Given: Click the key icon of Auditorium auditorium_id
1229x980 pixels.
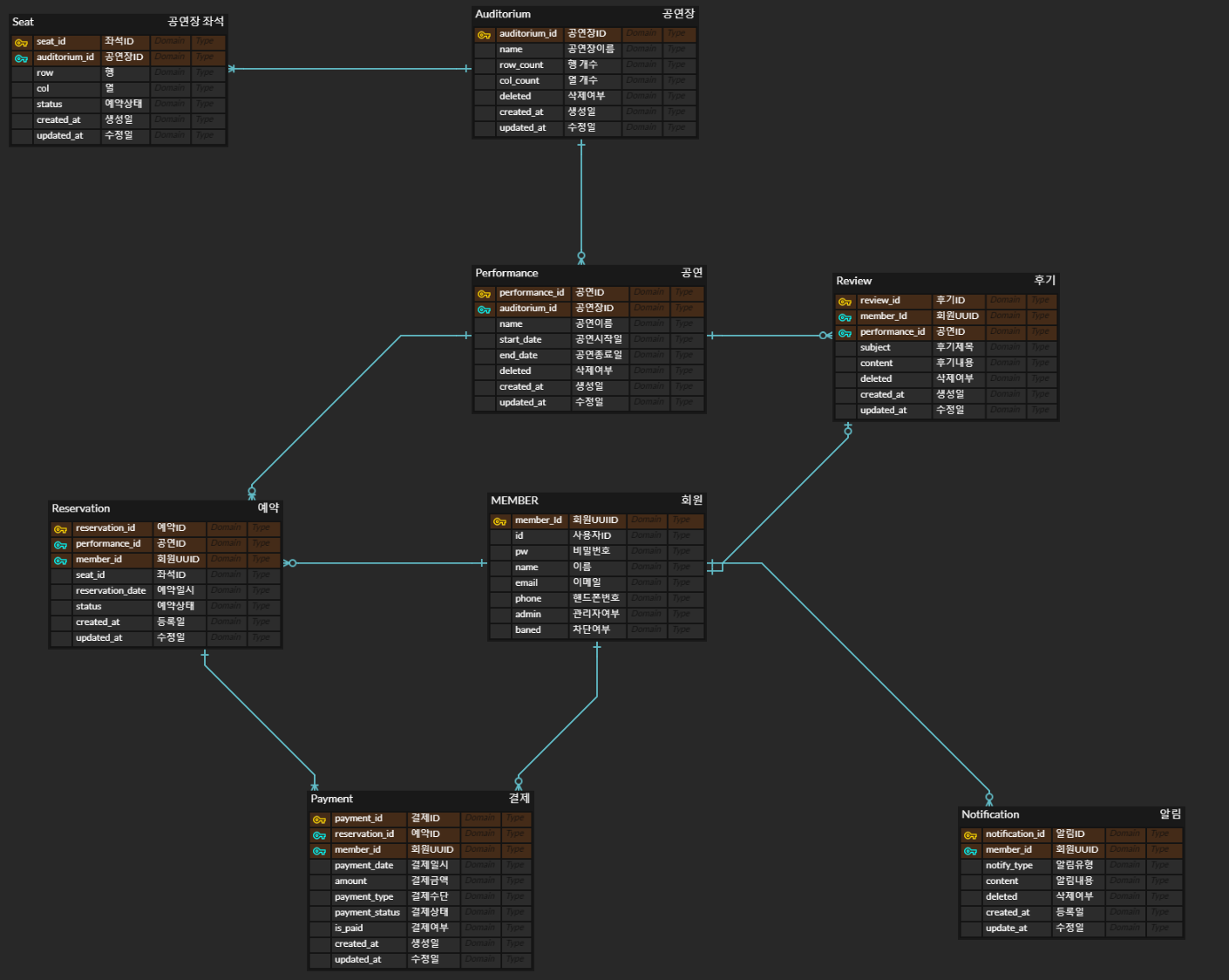Looking at the screenshot, I should pos(484,35).
